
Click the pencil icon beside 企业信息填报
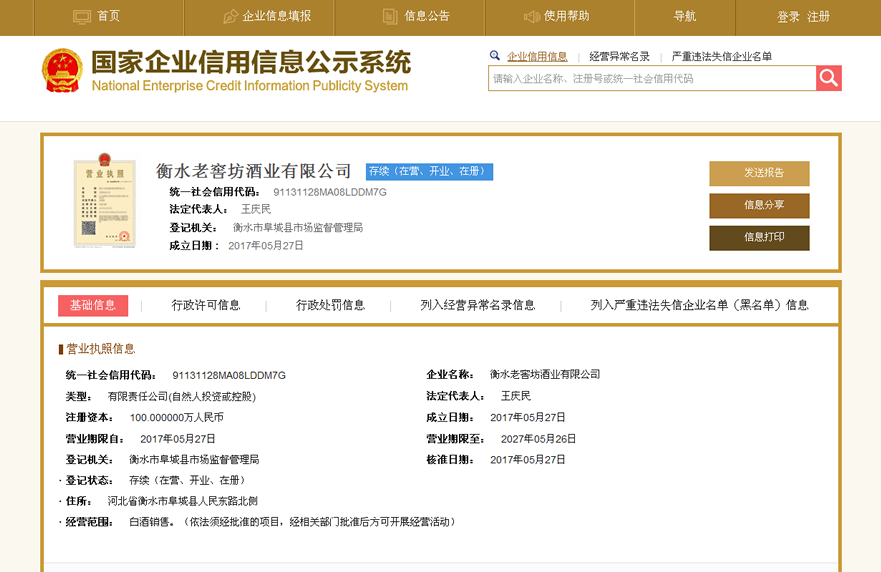pyautogui.click(x=230, y=17)
